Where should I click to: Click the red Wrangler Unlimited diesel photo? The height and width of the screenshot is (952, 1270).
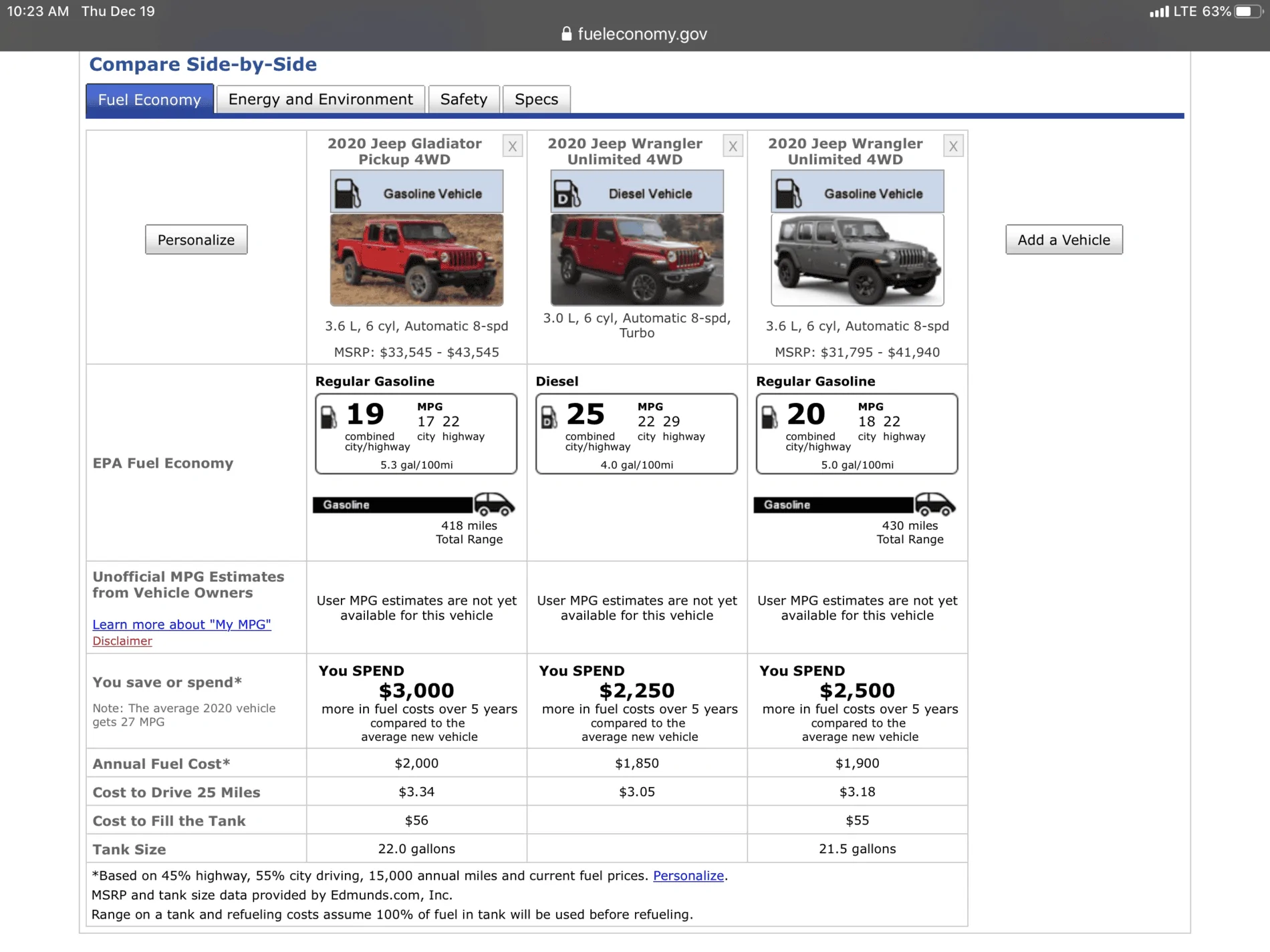click(637, 260)
